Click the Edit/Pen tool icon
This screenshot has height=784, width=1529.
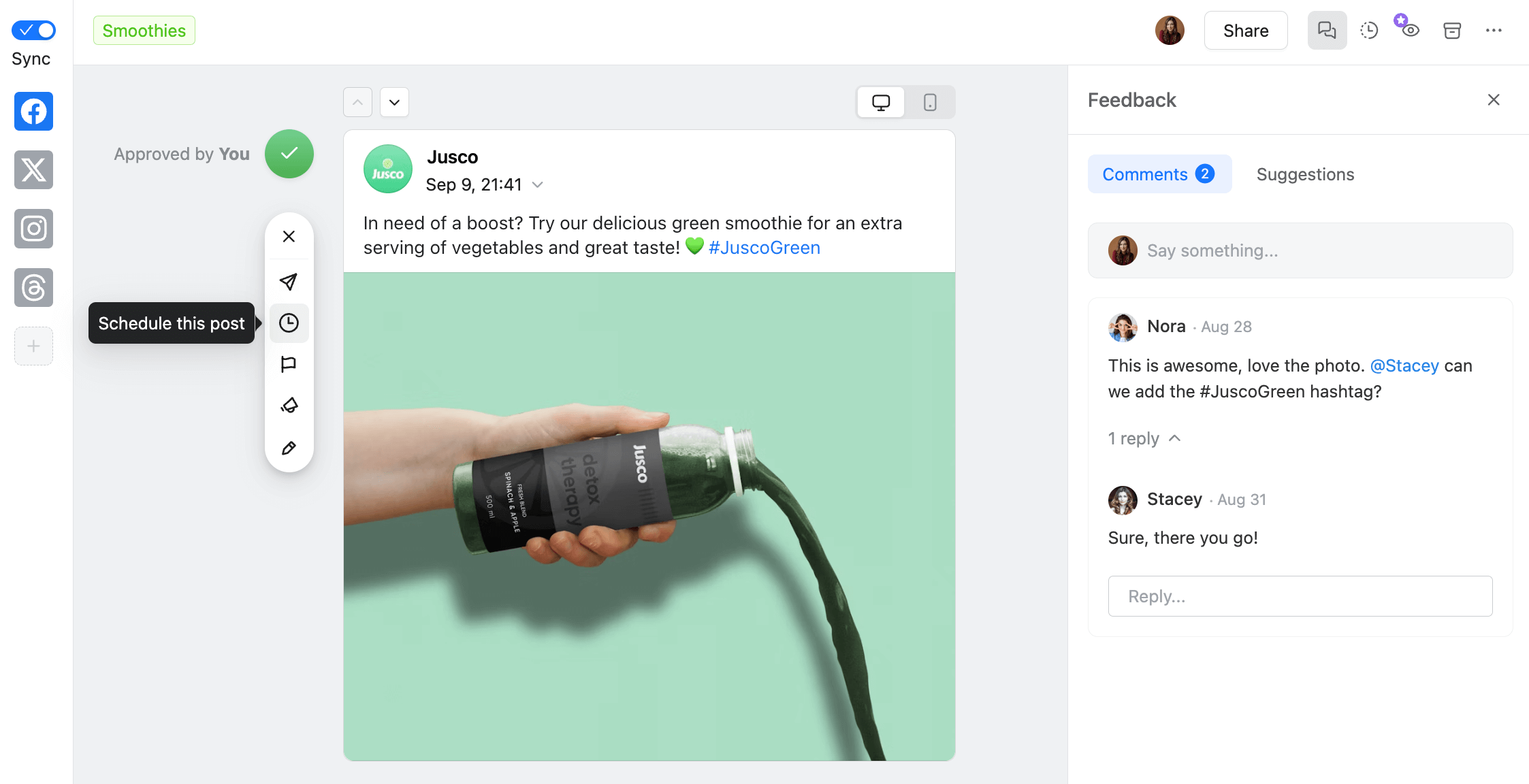coord(289,447)
